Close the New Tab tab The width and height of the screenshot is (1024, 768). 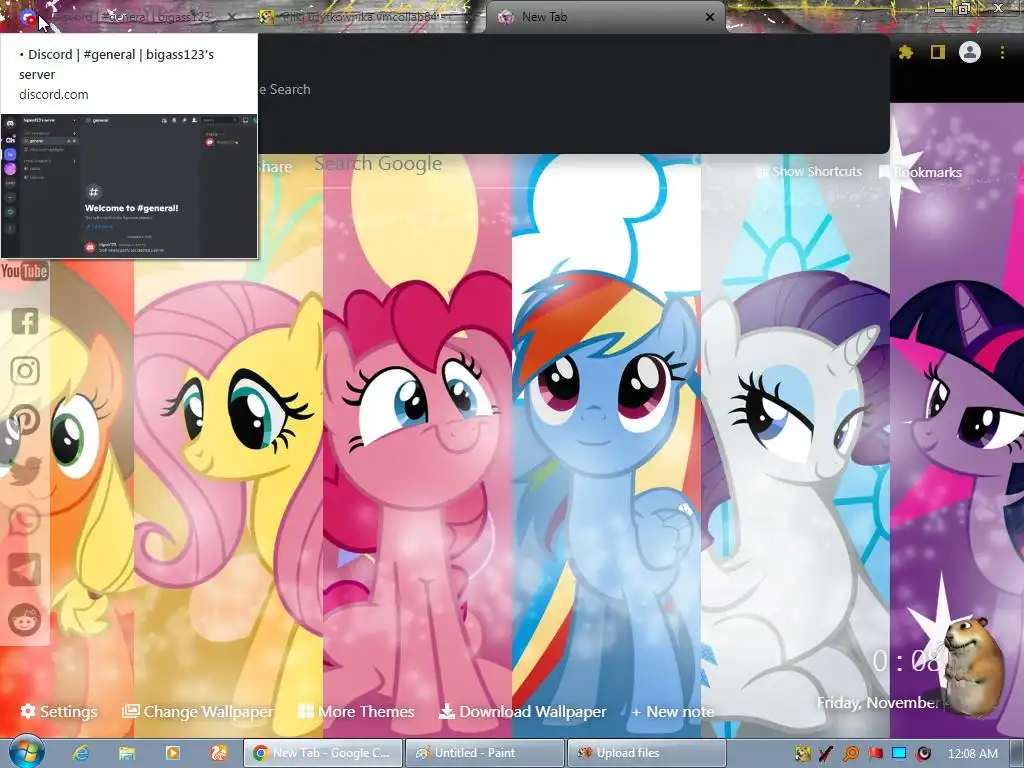click(710, 17)
